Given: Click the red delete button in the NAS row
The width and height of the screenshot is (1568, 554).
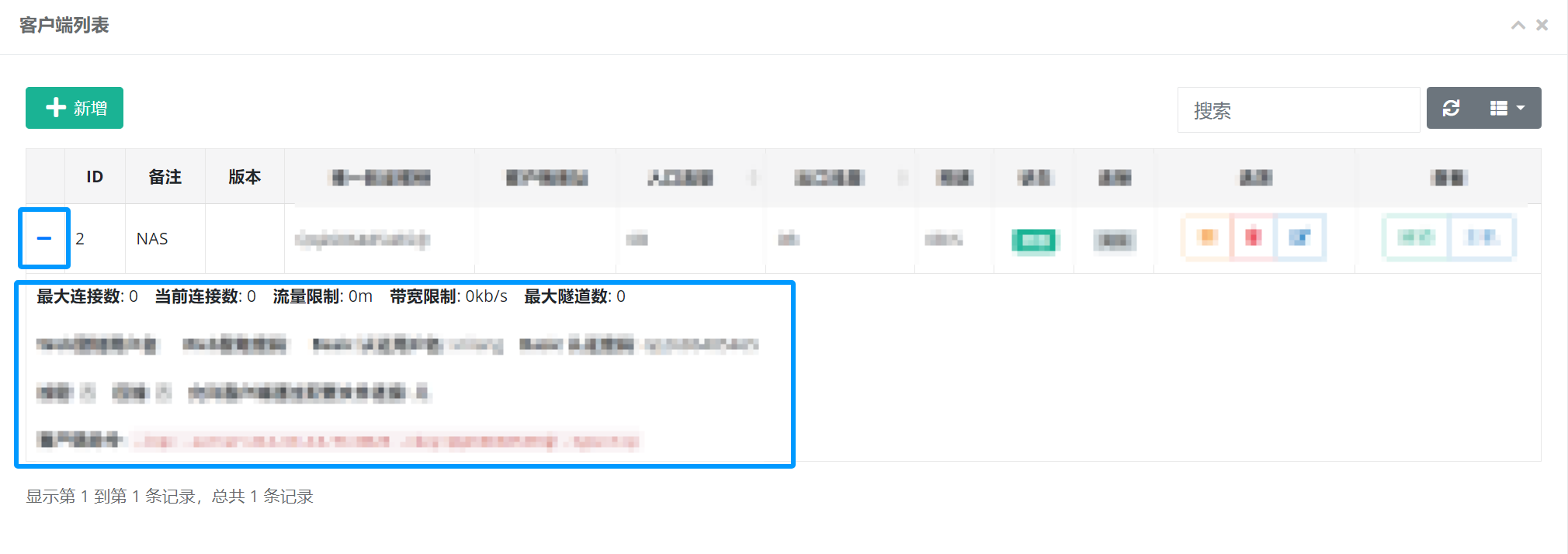Looking at the screenshot, I should coord(1253,237).
